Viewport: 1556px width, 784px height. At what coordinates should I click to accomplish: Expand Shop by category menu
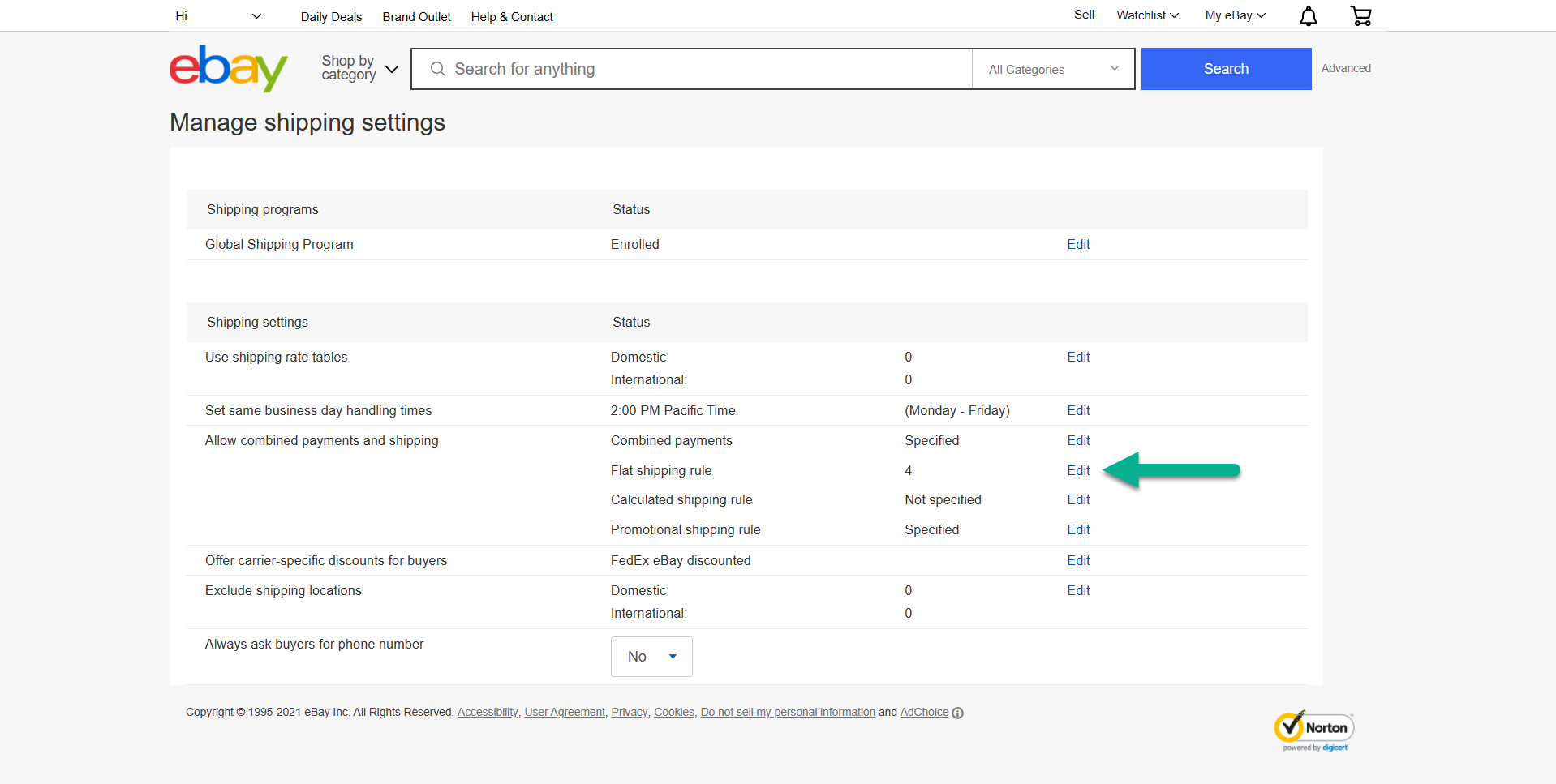359,68
